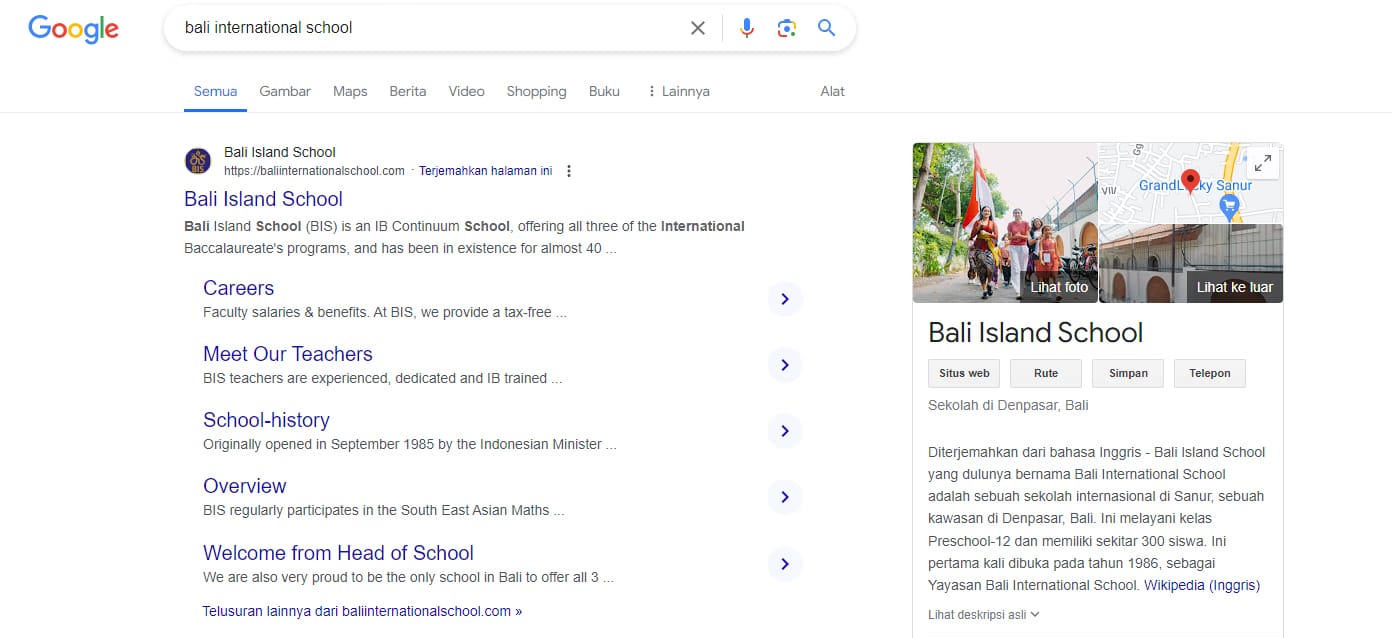Click Telusuran lainnya dari baliinternationalschool.com
This screenshot has width=1392, height=638.
point(362,610)
